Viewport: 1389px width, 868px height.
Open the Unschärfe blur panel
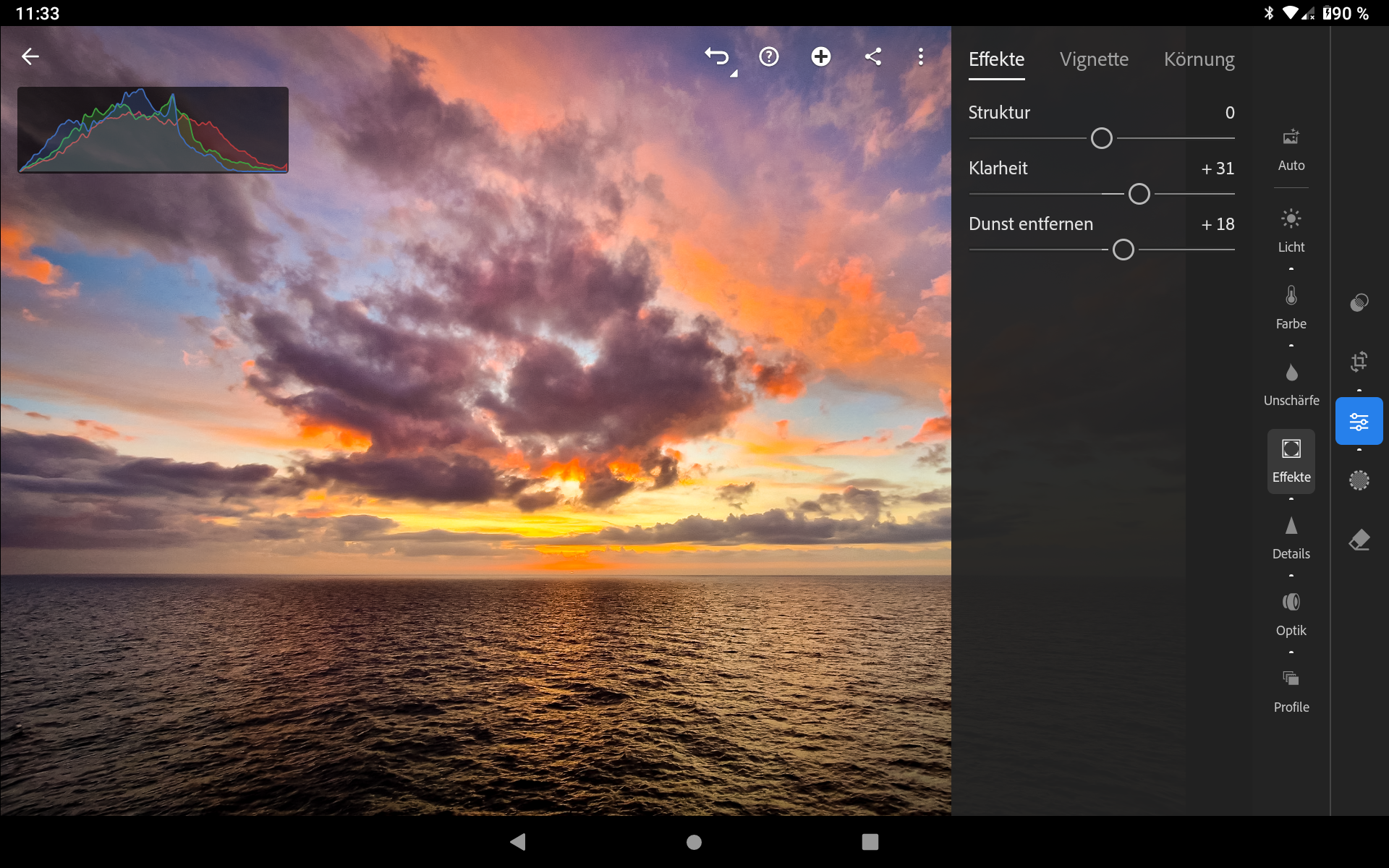tap(1291, 383)
